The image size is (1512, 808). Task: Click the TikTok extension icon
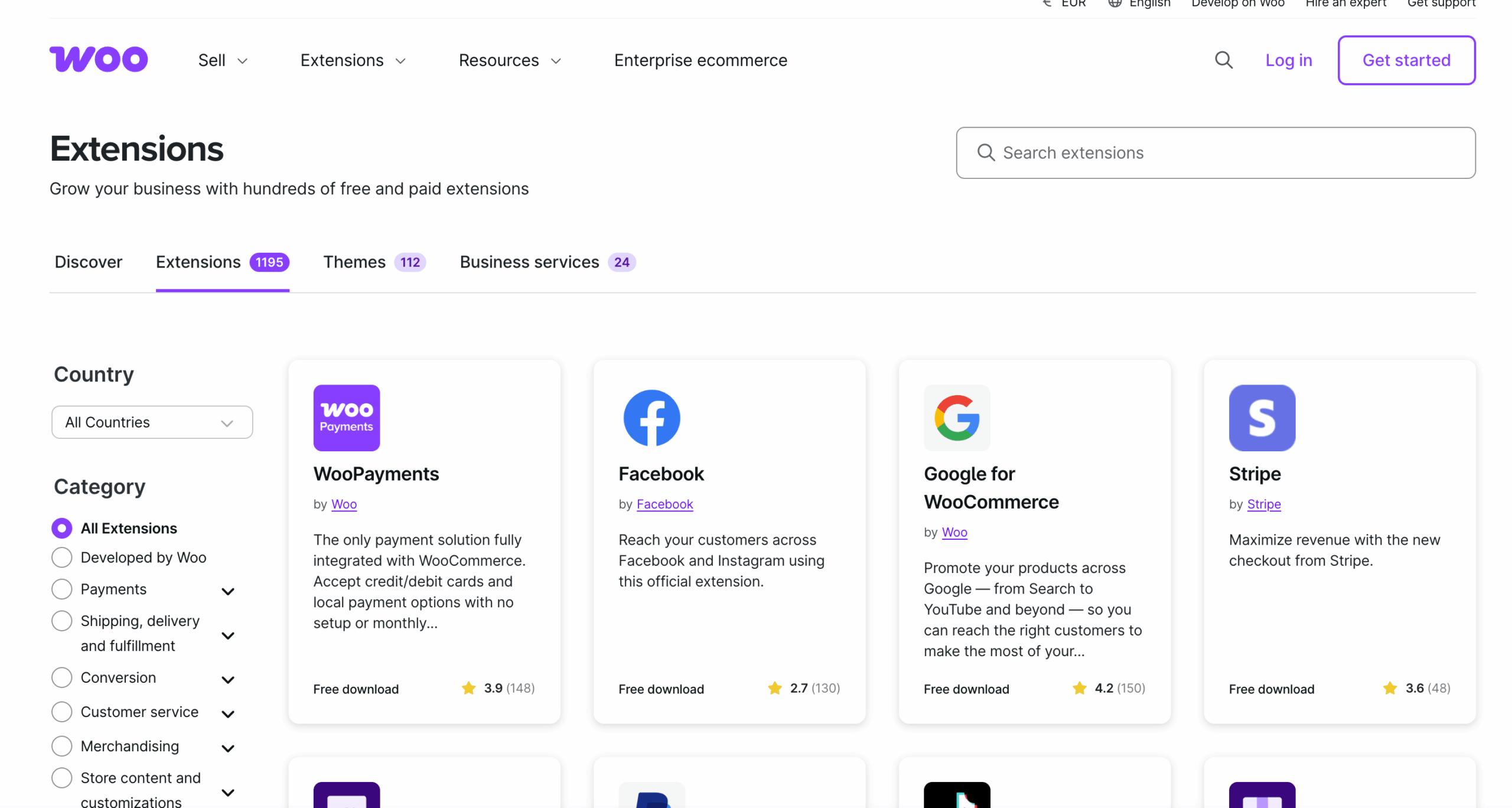point(956,796)
